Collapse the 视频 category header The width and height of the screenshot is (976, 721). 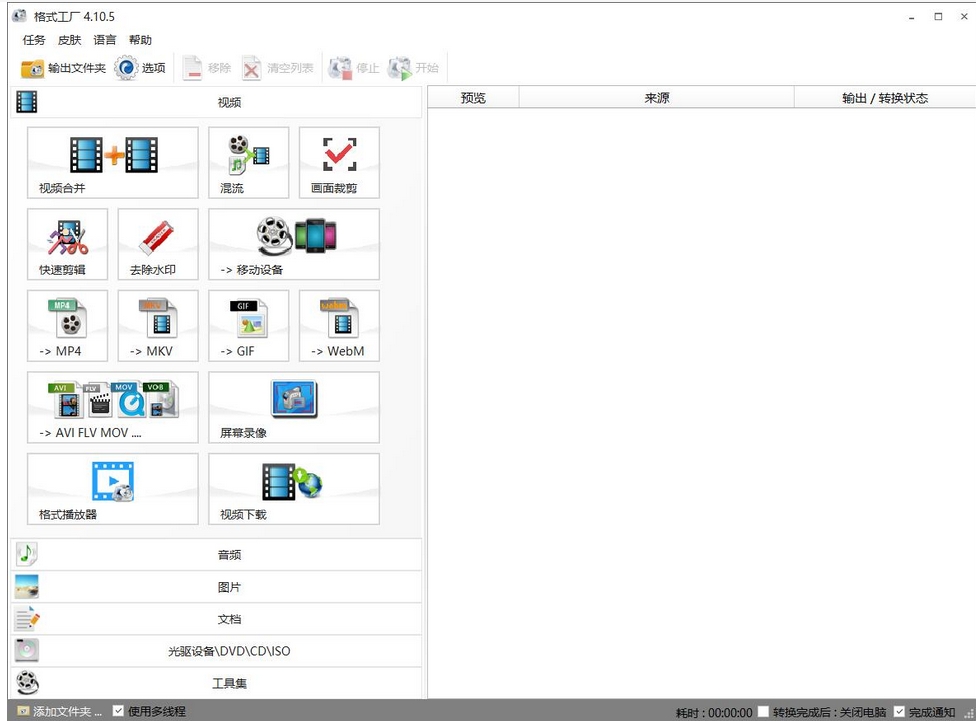pos(216,102)
